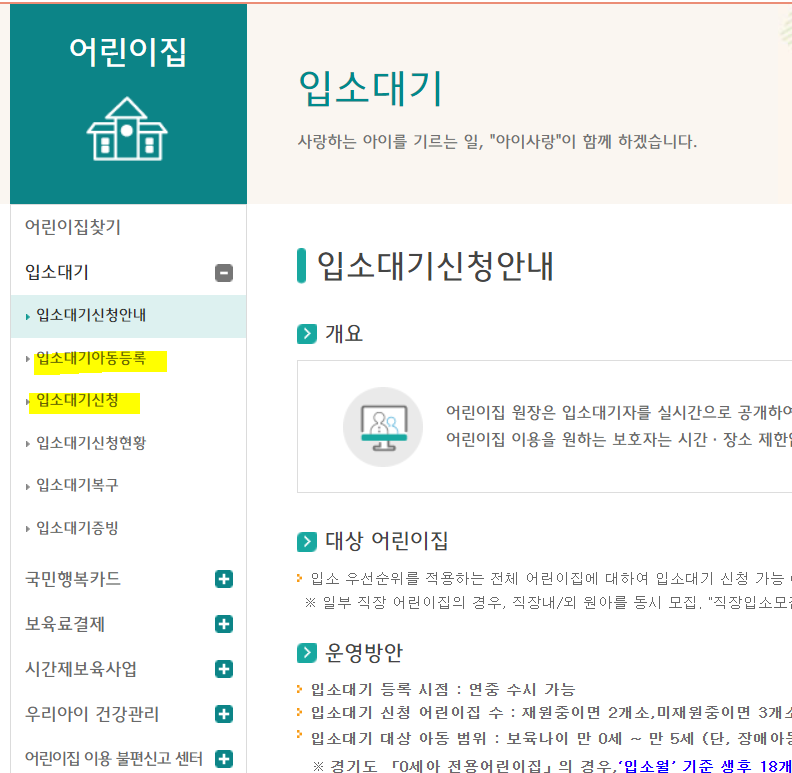Click the computer monitor illustration in 개요 box

383,427
